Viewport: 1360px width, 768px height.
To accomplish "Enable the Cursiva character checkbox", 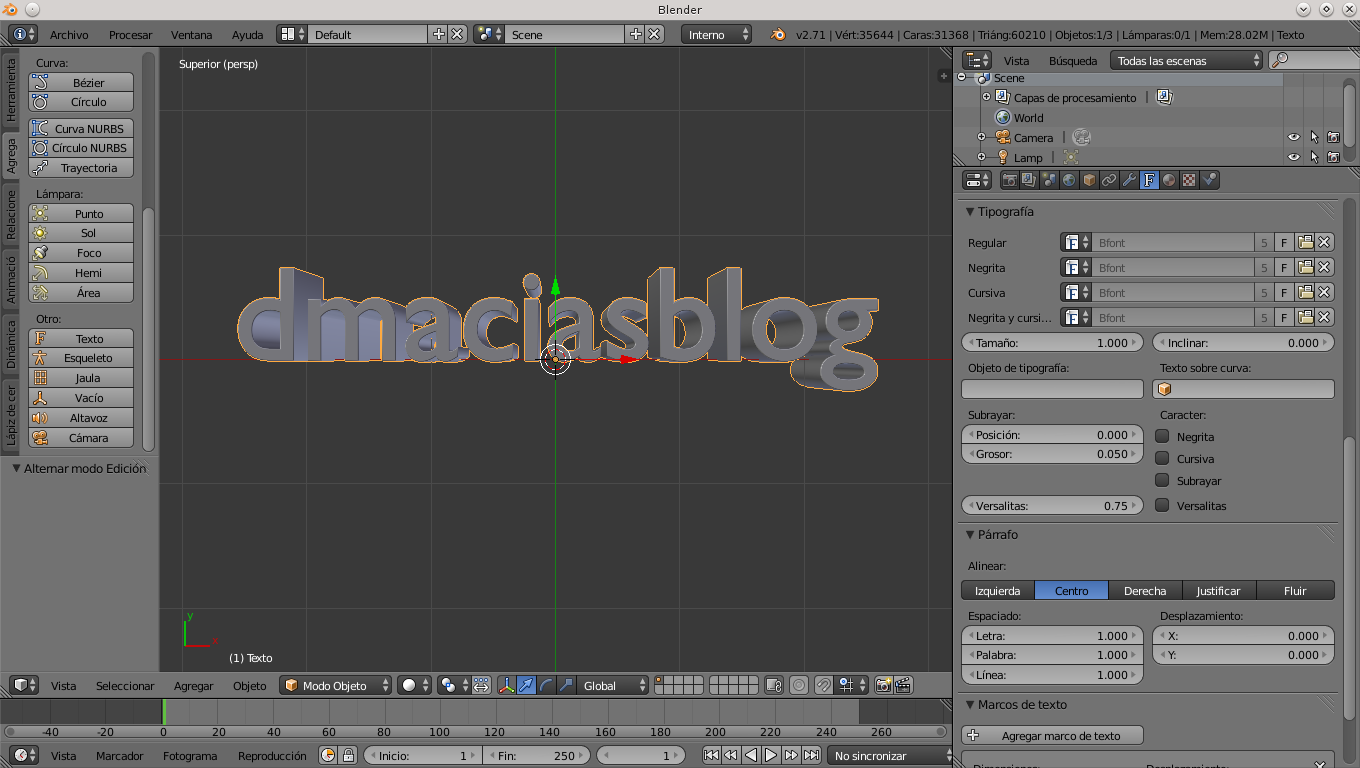I will [x=1162, y=458].
